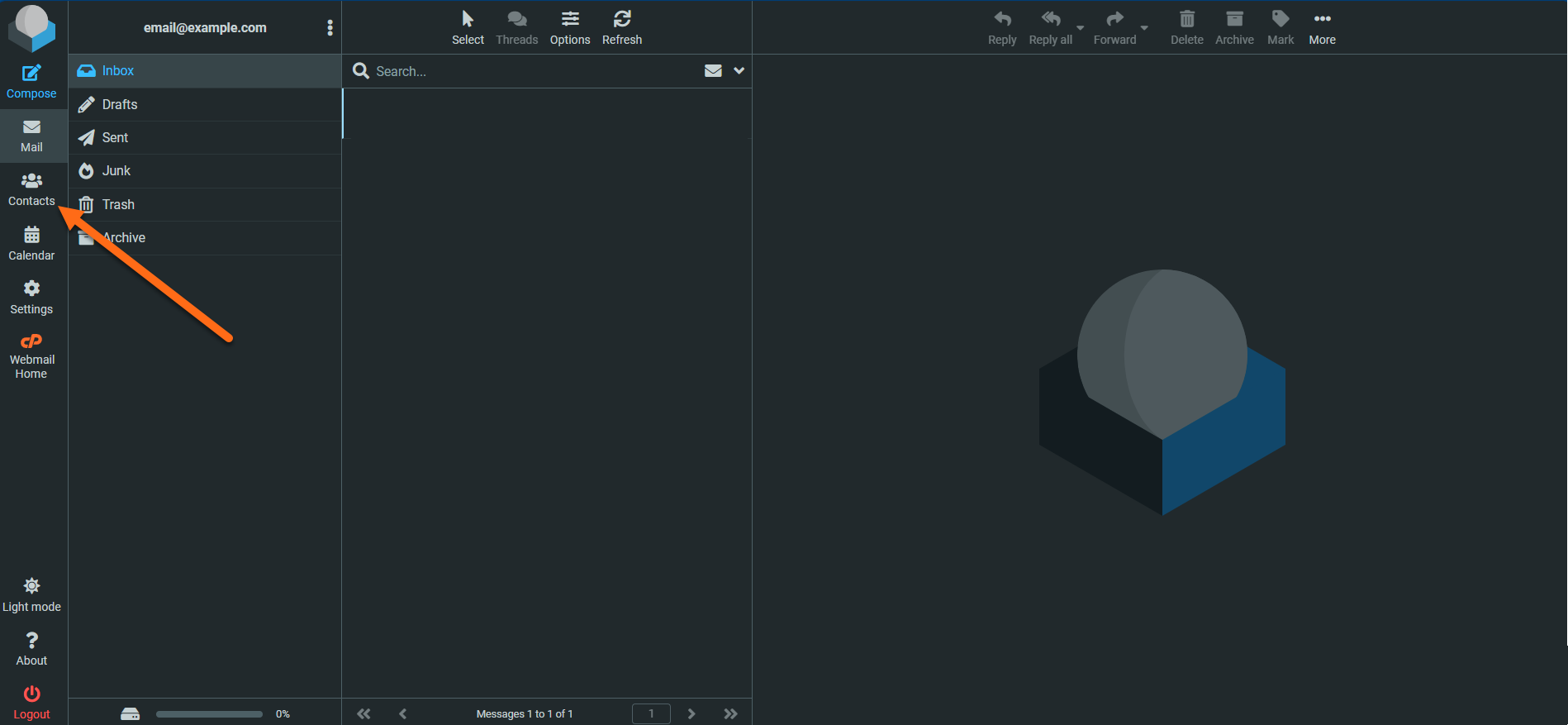1568x725 pixels.
Task: Open the Drafts folder
Action: (x=205, y=104)
